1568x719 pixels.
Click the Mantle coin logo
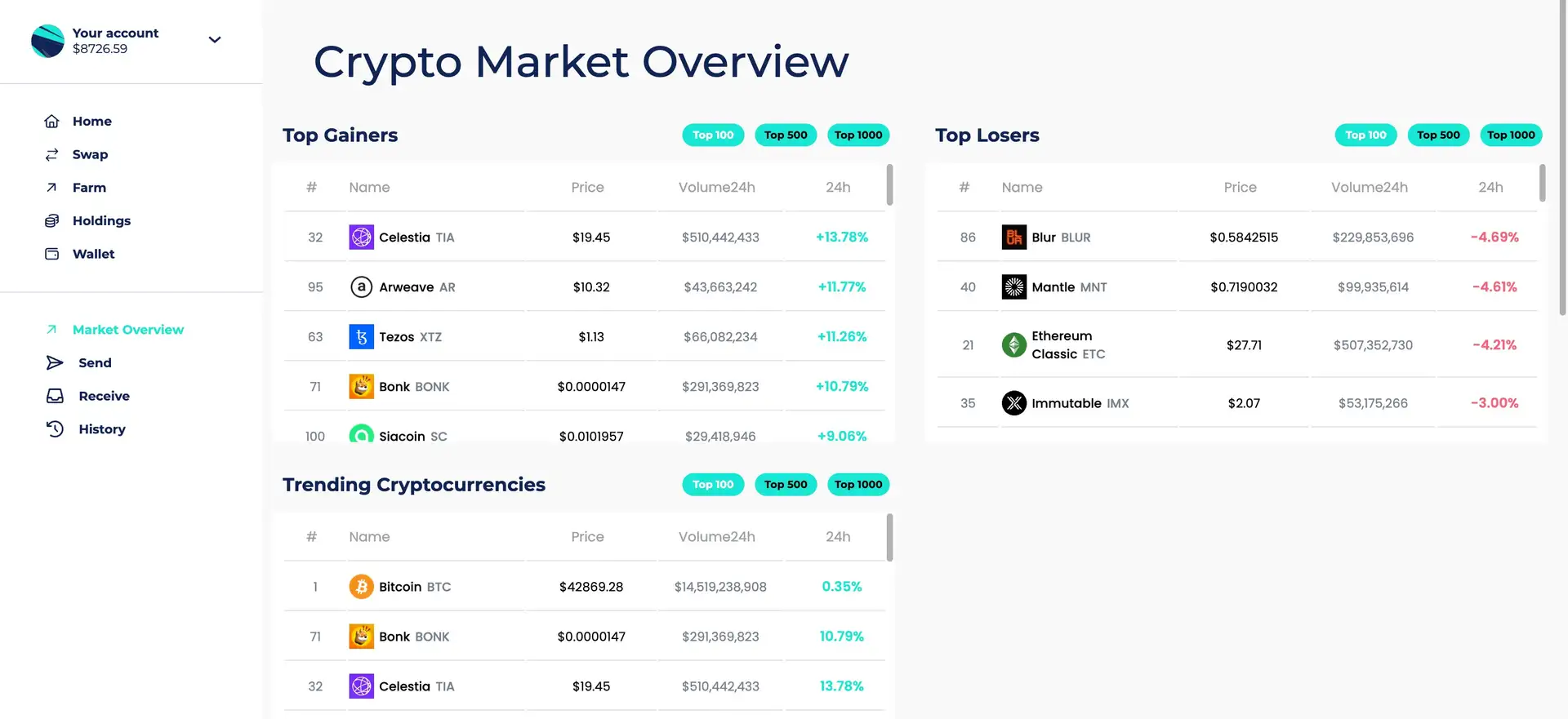point(1013,287)
